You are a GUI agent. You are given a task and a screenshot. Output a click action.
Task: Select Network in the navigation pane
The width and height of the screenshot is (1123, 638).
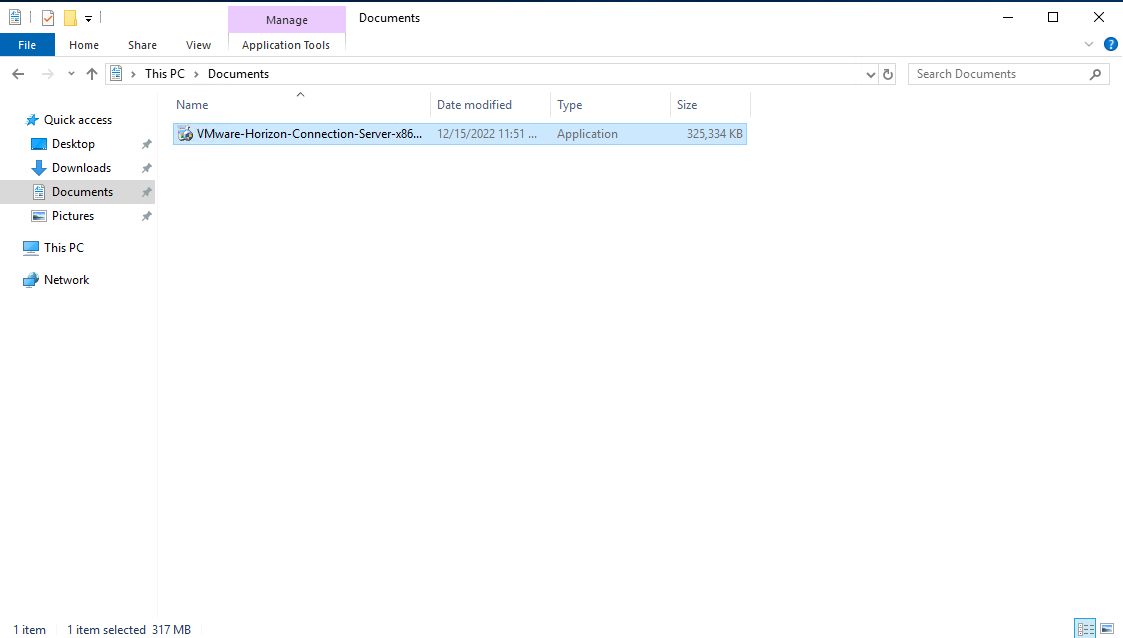pos(66,280)
